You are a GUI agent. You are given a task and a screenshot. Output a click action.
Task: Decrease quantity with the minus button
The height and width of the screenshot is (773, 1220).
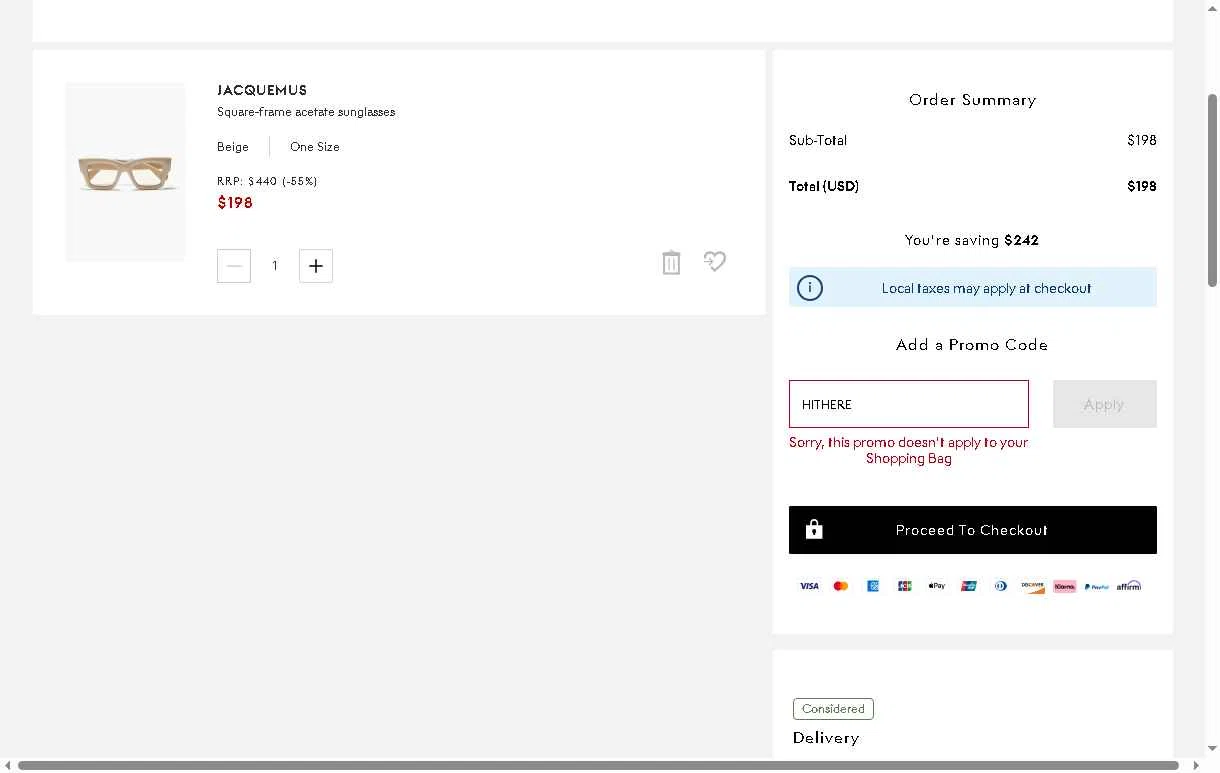click(234, 266)
